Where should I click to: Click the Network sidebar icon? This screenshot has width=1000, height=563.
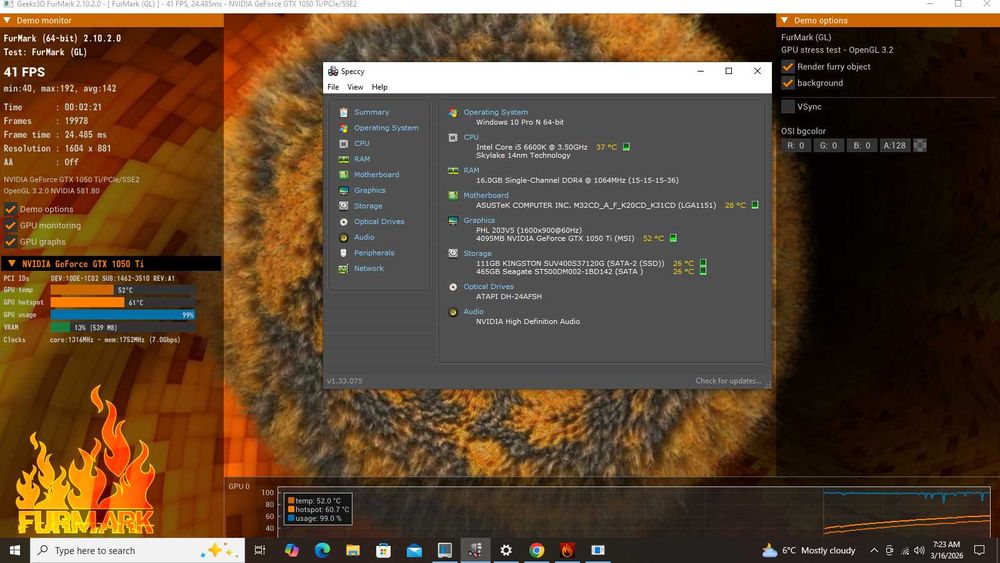coord(344,268)
